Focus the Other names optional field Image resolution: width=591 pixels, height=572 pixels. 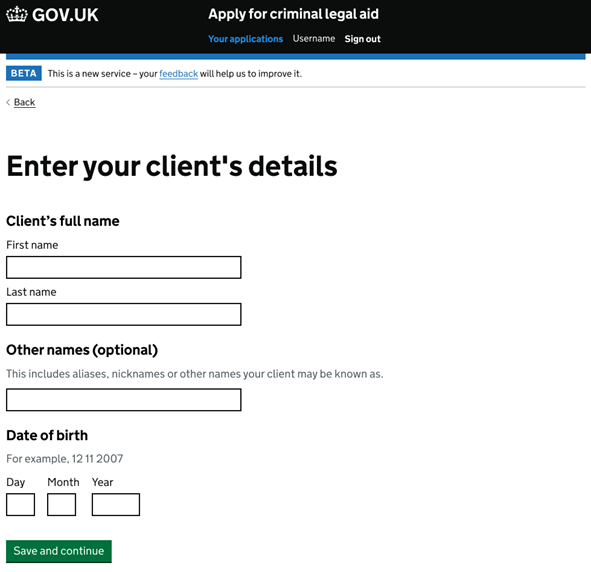point(124,400)
